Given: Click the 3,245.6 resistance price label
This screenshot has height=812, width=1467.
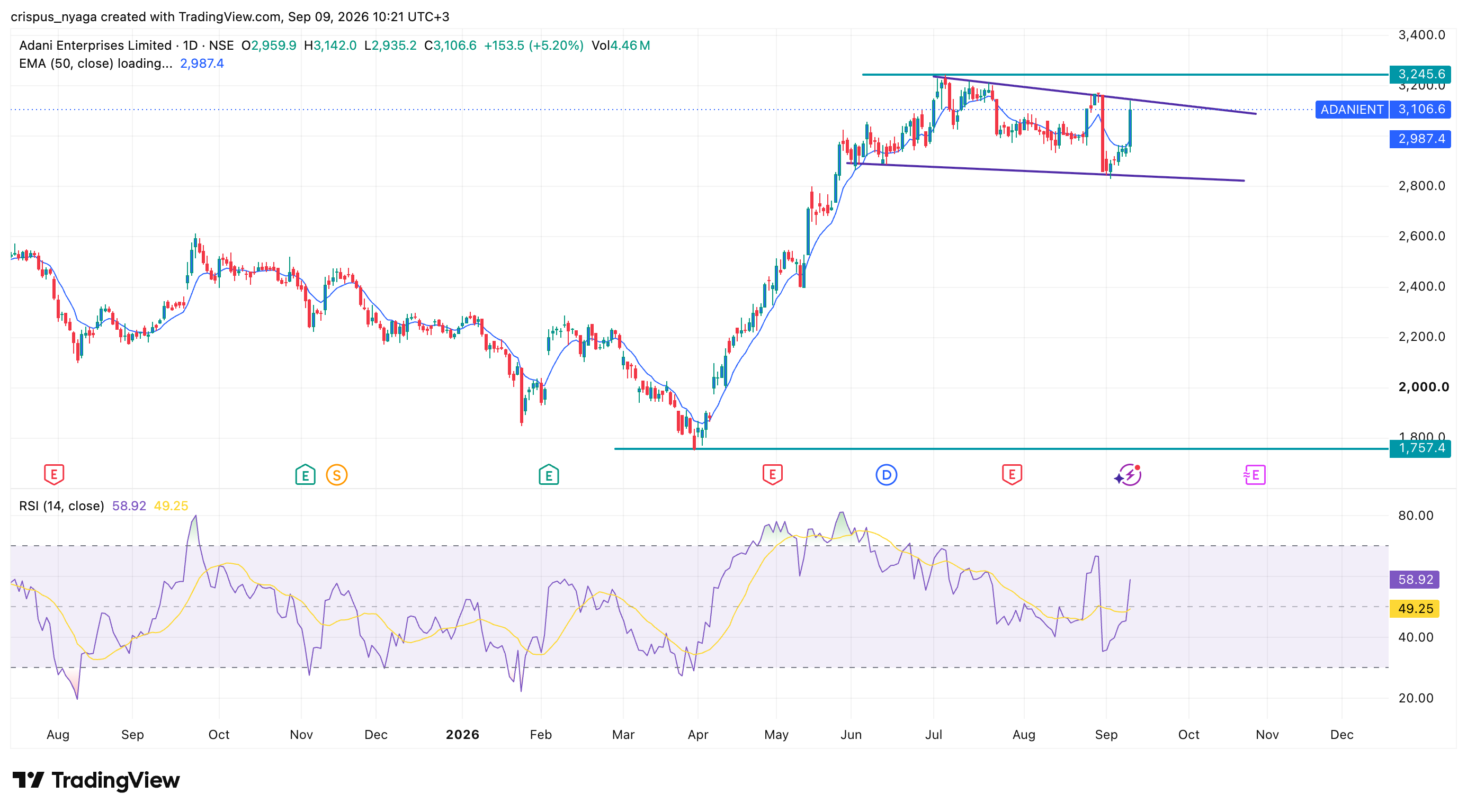Looking at the screenshot, I should tap(1420, 74).
